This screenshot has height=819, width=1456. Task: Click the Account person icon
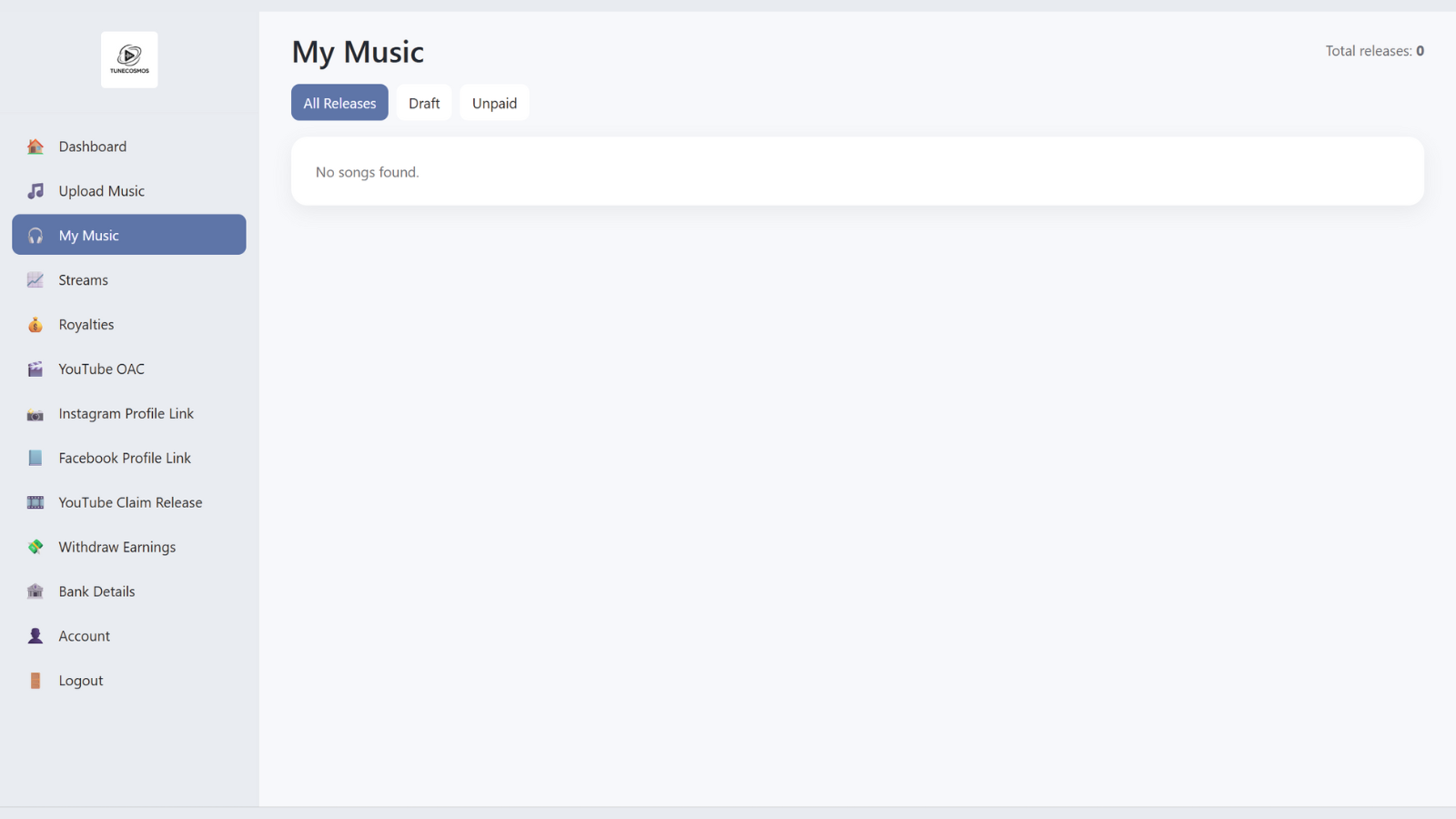35,636
